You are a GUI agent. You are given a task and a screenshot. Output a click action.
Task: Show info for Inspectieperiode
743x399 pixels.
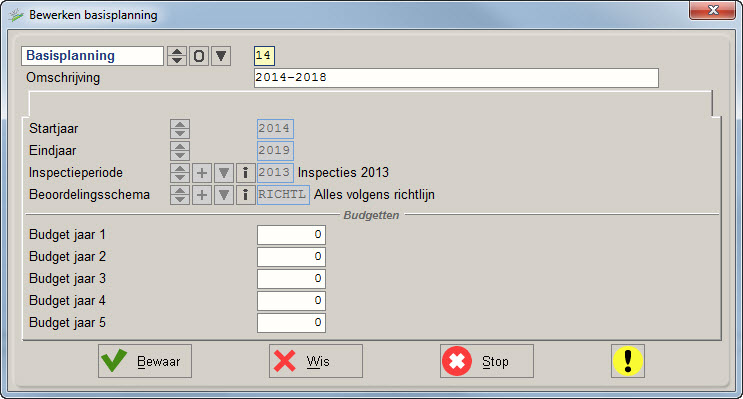(x=245, y=173)
